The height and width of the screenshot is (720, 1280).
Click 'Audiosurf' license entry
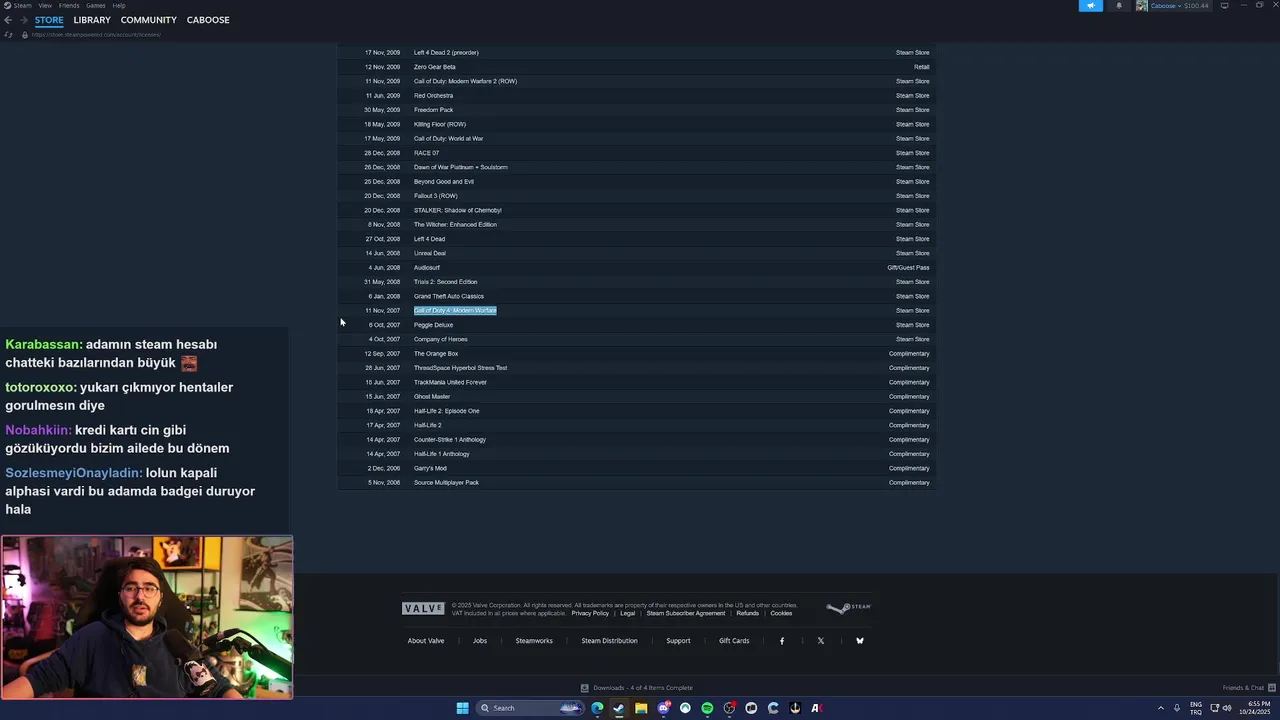(x=427, y=268)
